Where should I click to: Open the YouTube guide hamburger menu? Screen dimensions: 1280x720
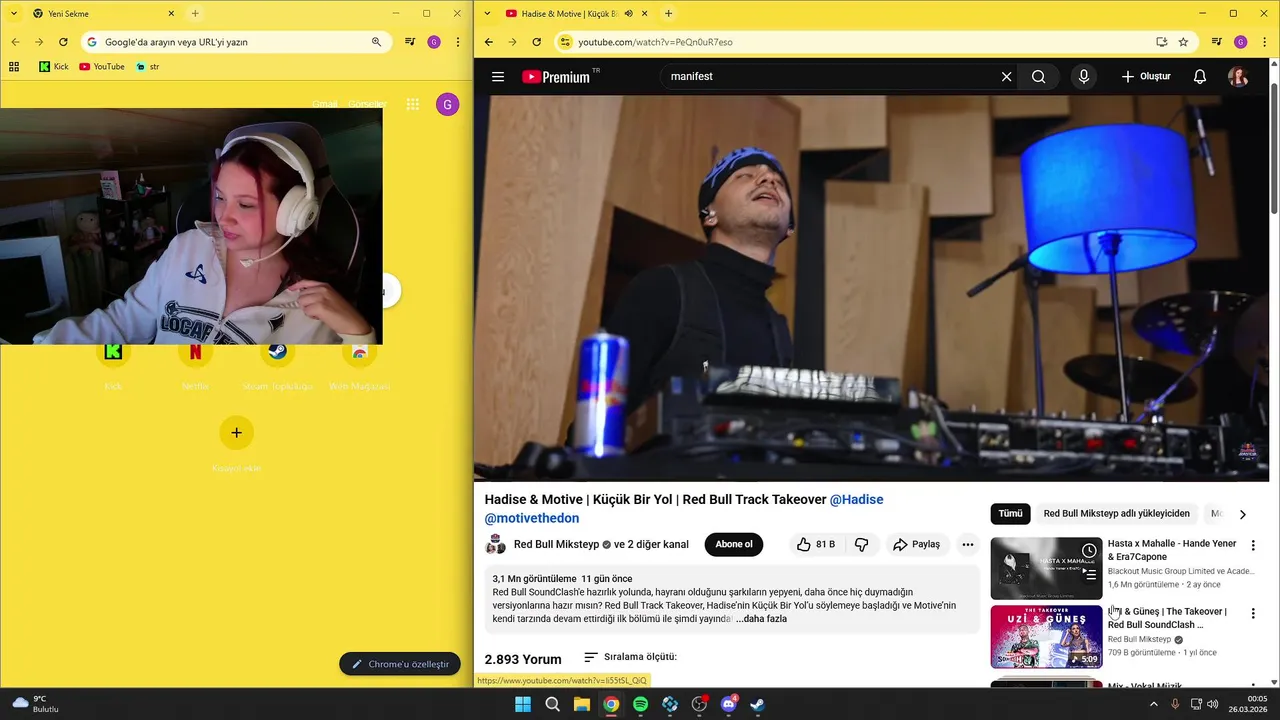pyautogui.click(x=498, y=77)
